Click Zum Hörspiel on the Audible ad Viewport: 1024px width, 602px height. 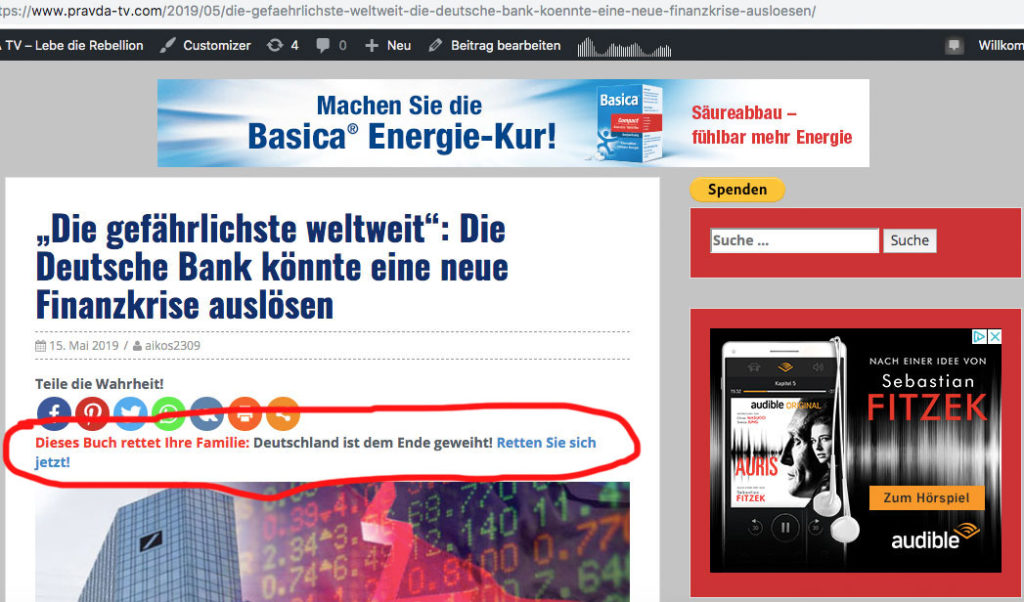(x=927, y=498)
